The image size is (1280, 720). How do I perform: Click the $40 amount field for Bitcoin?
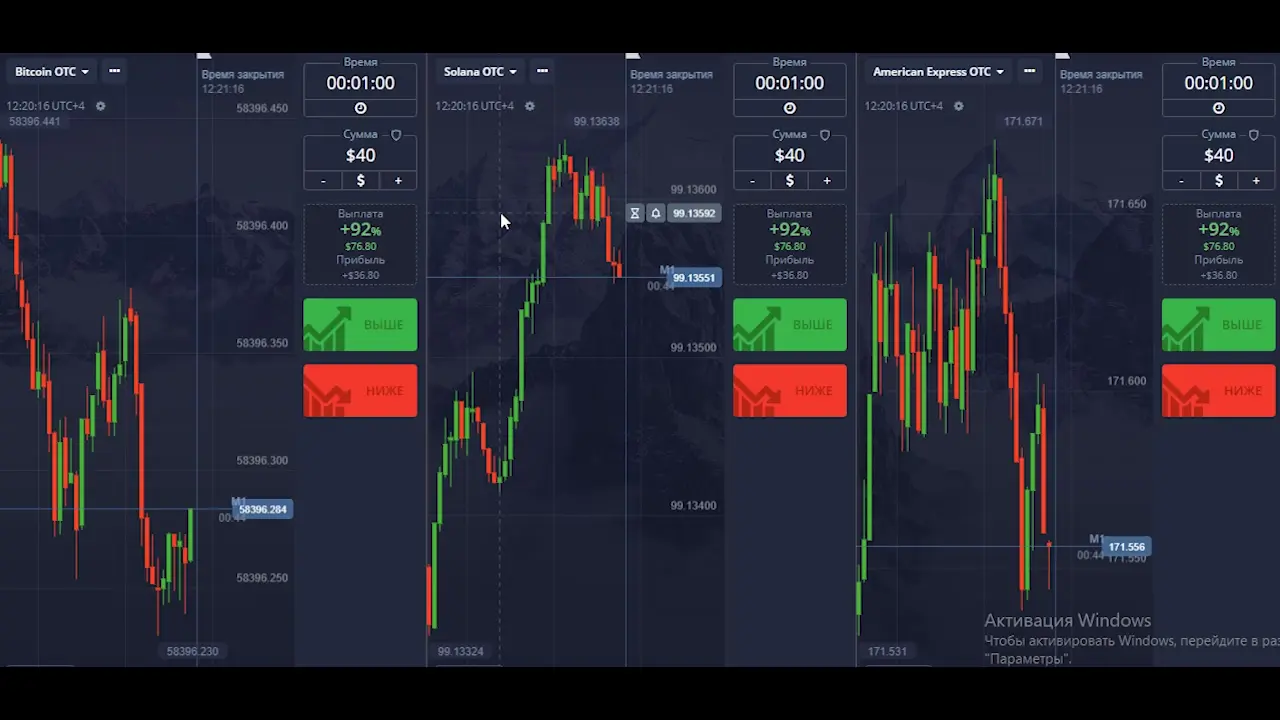click(x=360, y=155)
